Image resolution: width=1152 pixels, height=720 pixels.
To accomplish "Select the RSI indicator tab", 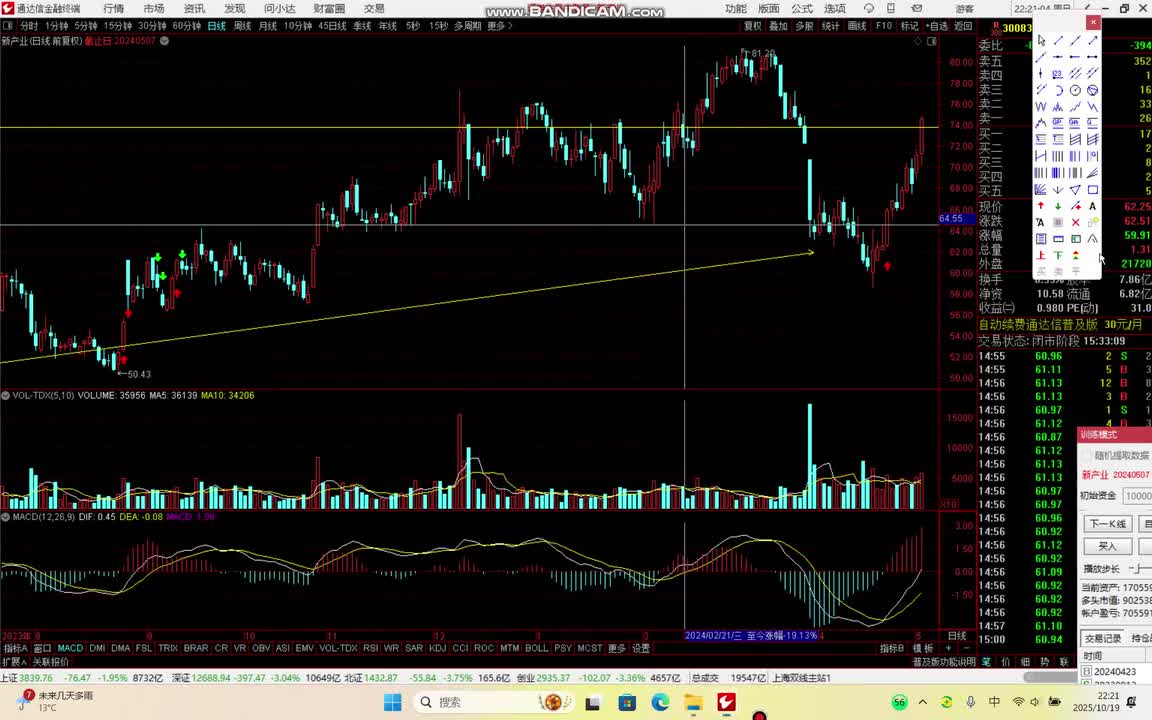I will pyautogui.click(x=370, y=648).
